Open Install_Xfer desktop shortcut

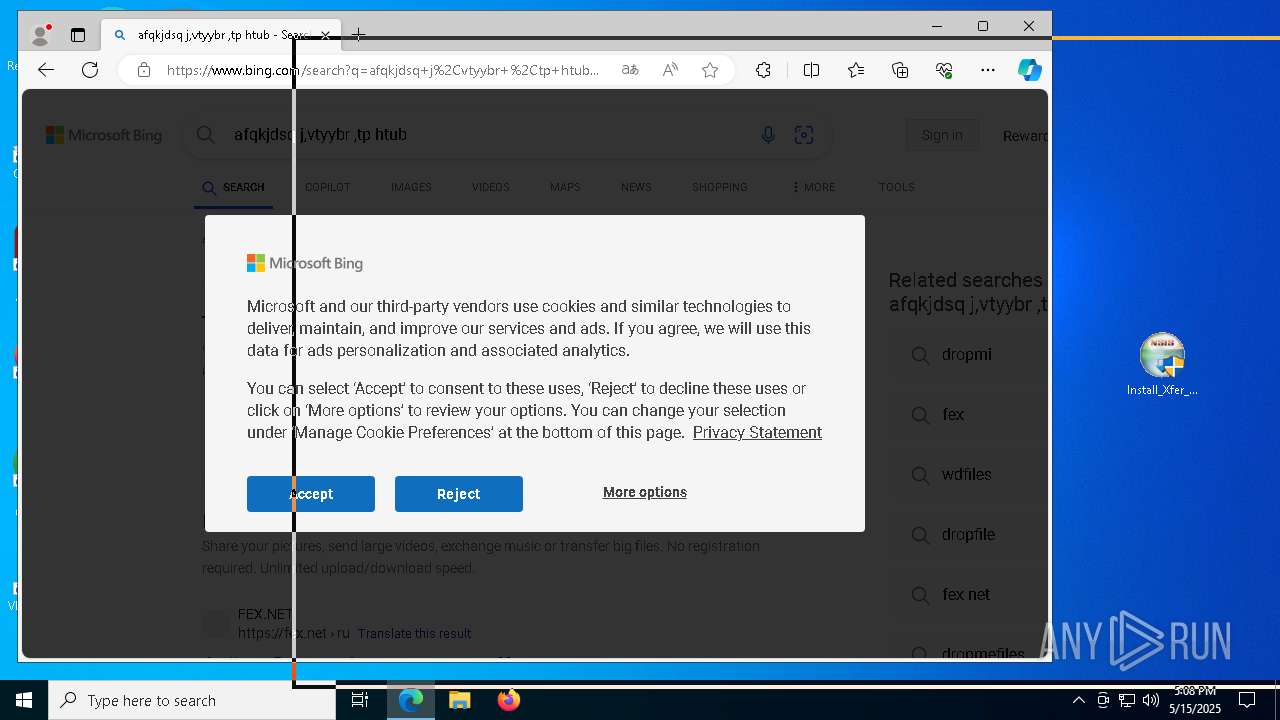pyautogui.click(x=1162, y=365)
